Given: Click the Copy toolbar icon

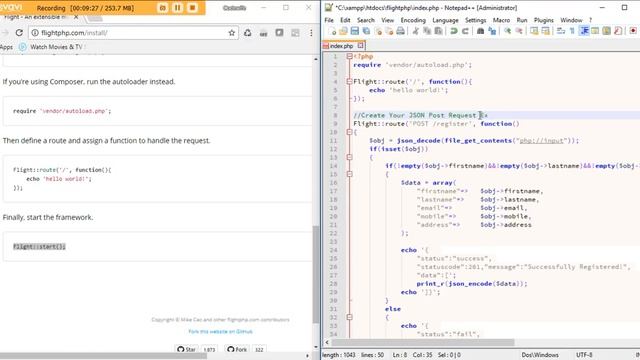Looking at the screenshot, I should point(427,31).
